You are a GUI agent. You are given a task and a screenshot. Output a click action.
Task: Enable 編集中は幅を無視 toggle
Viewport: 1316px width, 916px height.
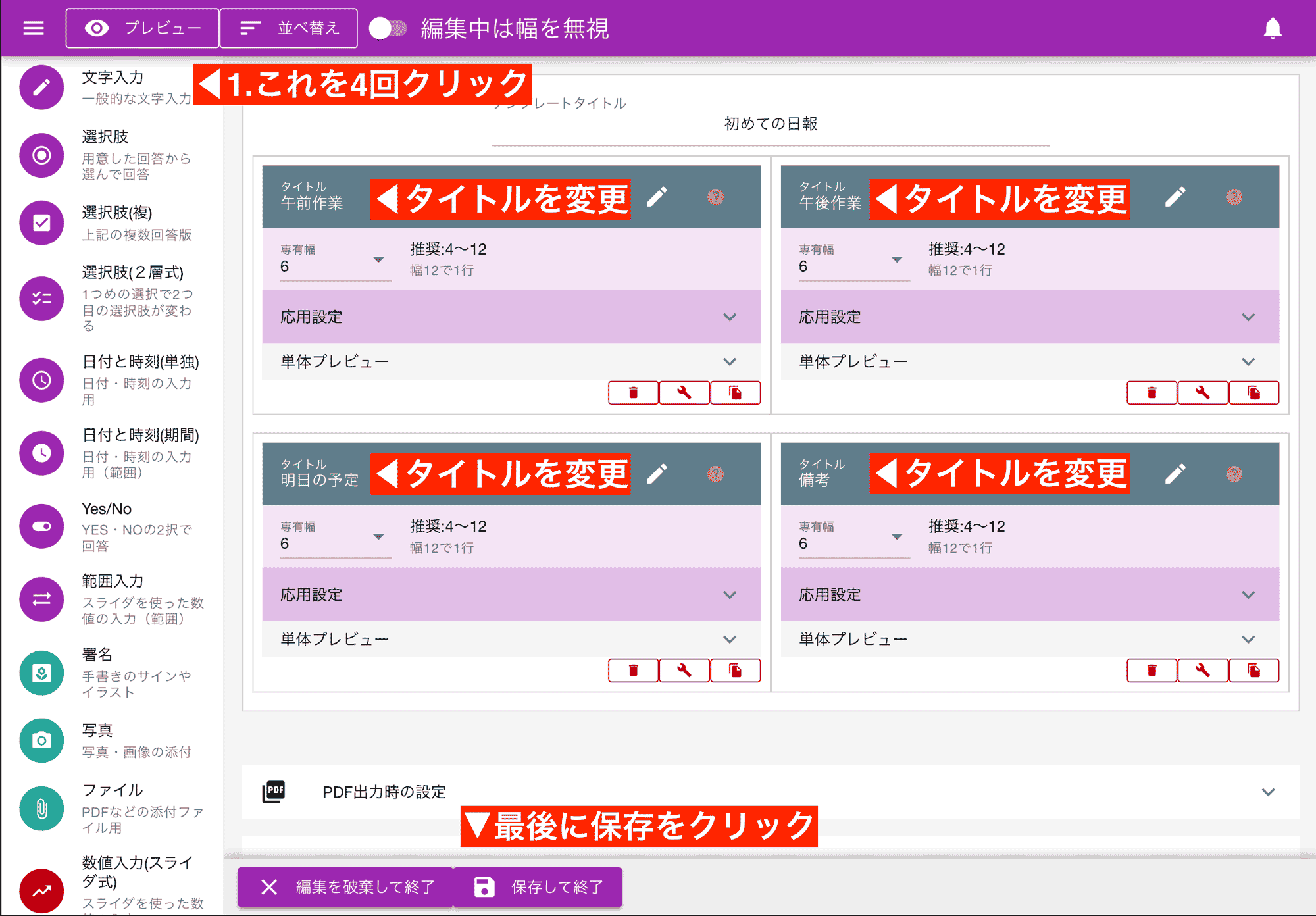tap(387, 28)
